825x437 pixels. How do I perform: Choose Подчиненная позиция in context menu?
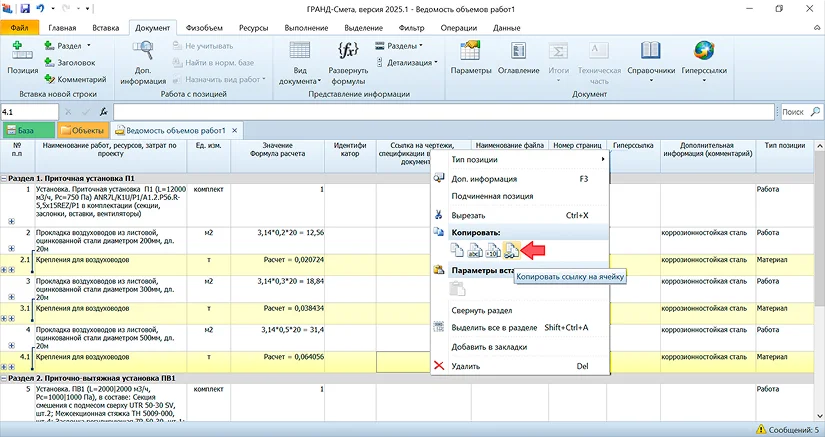pyautogui.click(x=520, y=196)
